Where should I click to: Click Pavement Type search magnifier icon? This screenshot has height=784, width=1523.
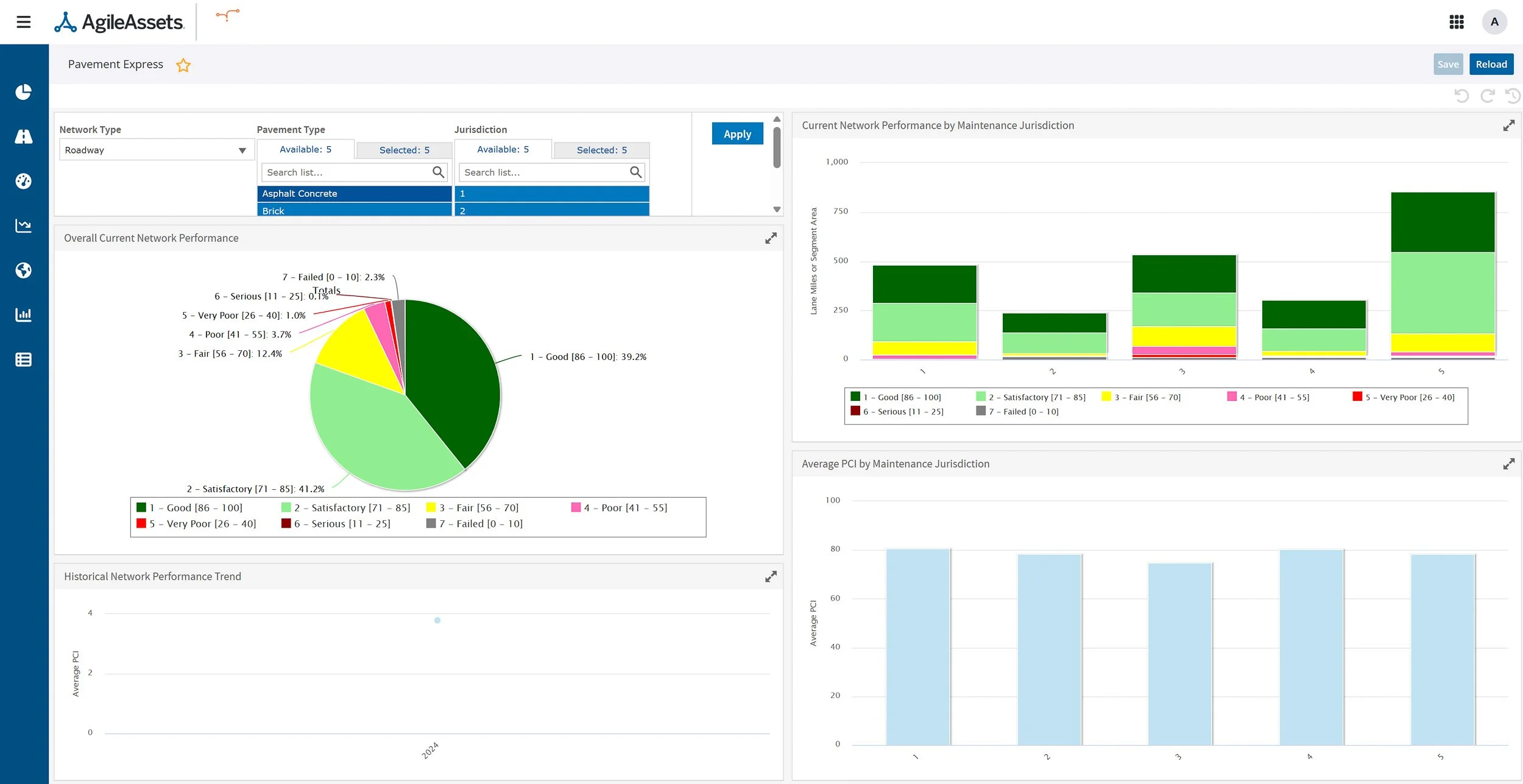click(438, 172)
